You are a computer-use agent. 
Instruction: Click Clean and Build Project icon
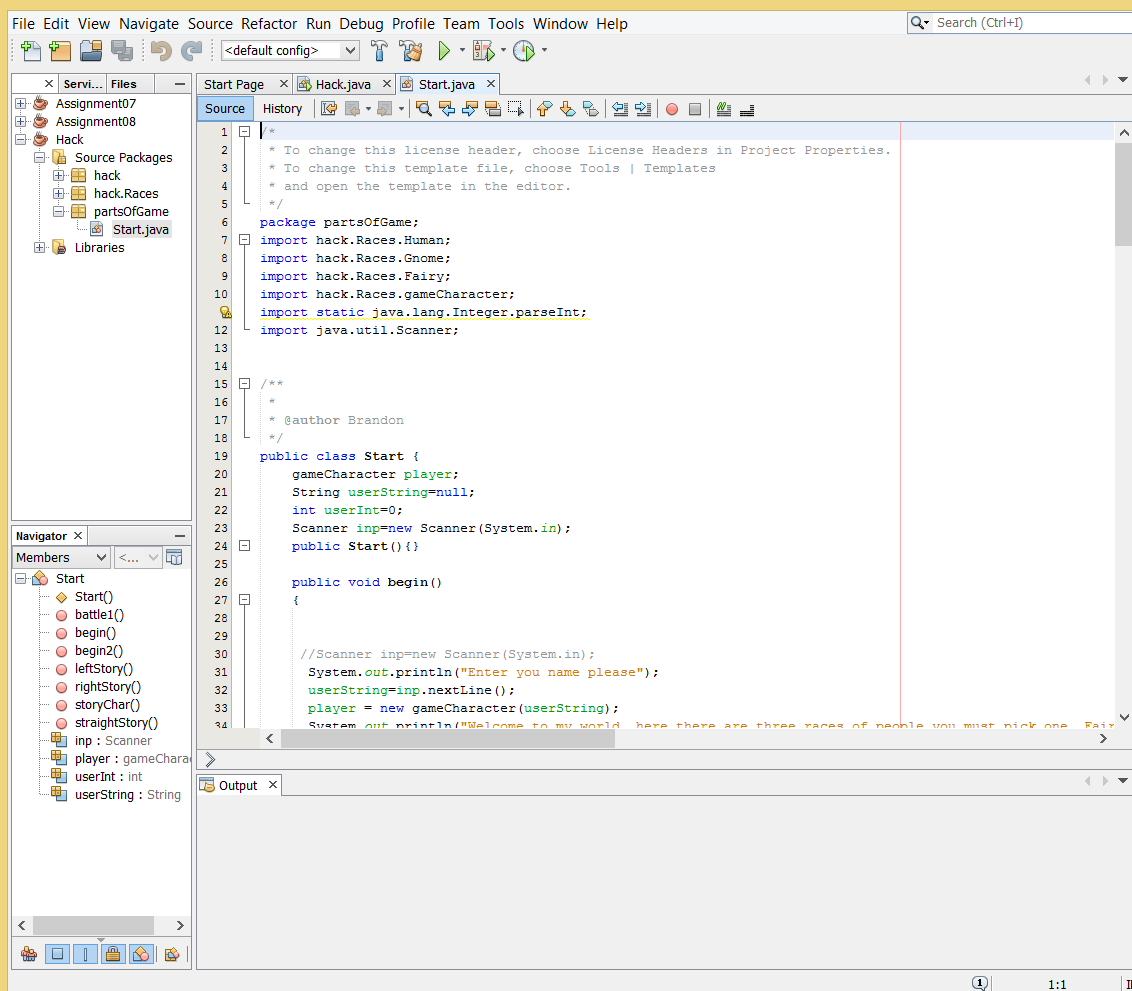click(x=410, y=51)
